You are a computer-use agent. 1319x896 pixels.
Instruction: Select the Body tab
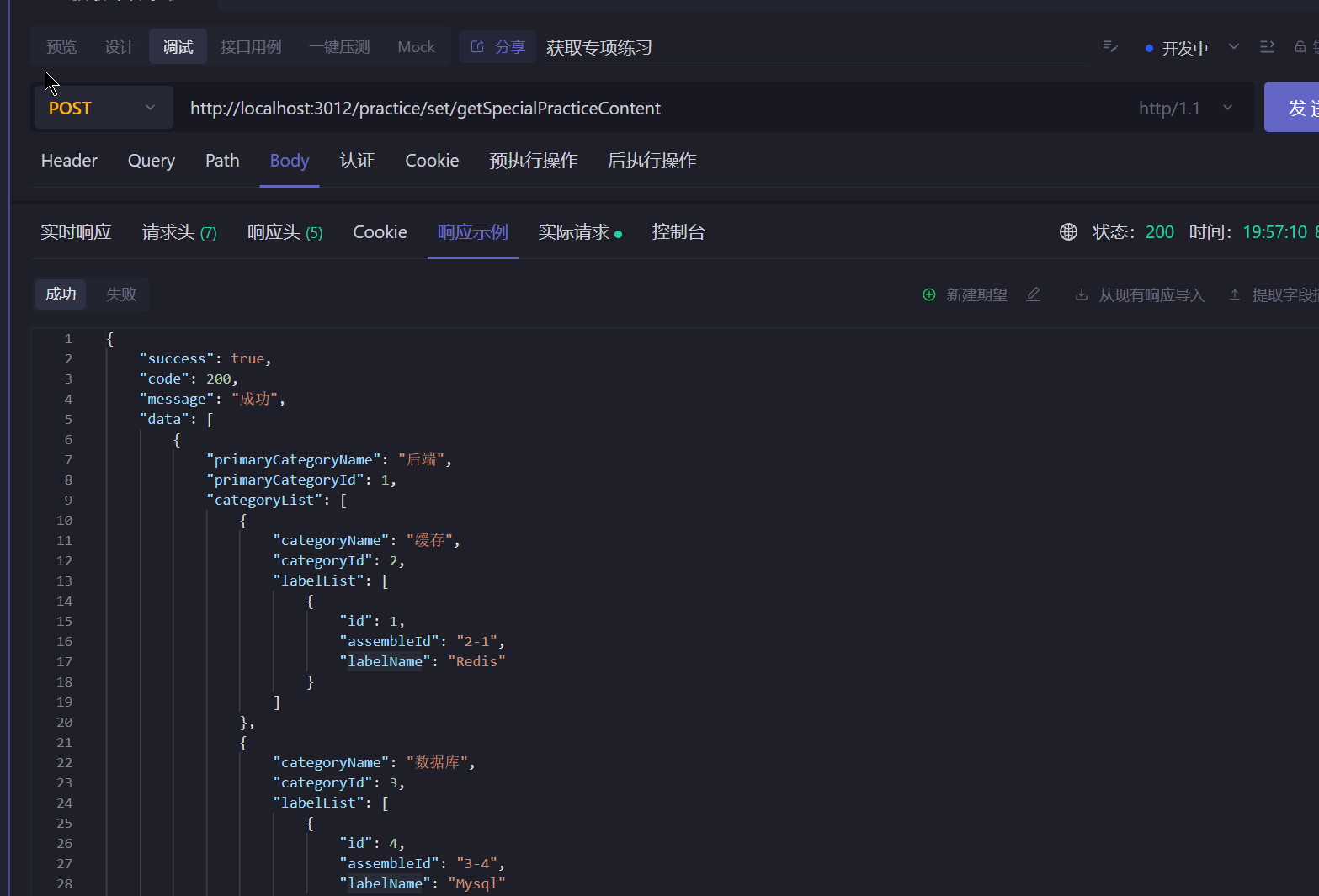click(x=290, y=161)
